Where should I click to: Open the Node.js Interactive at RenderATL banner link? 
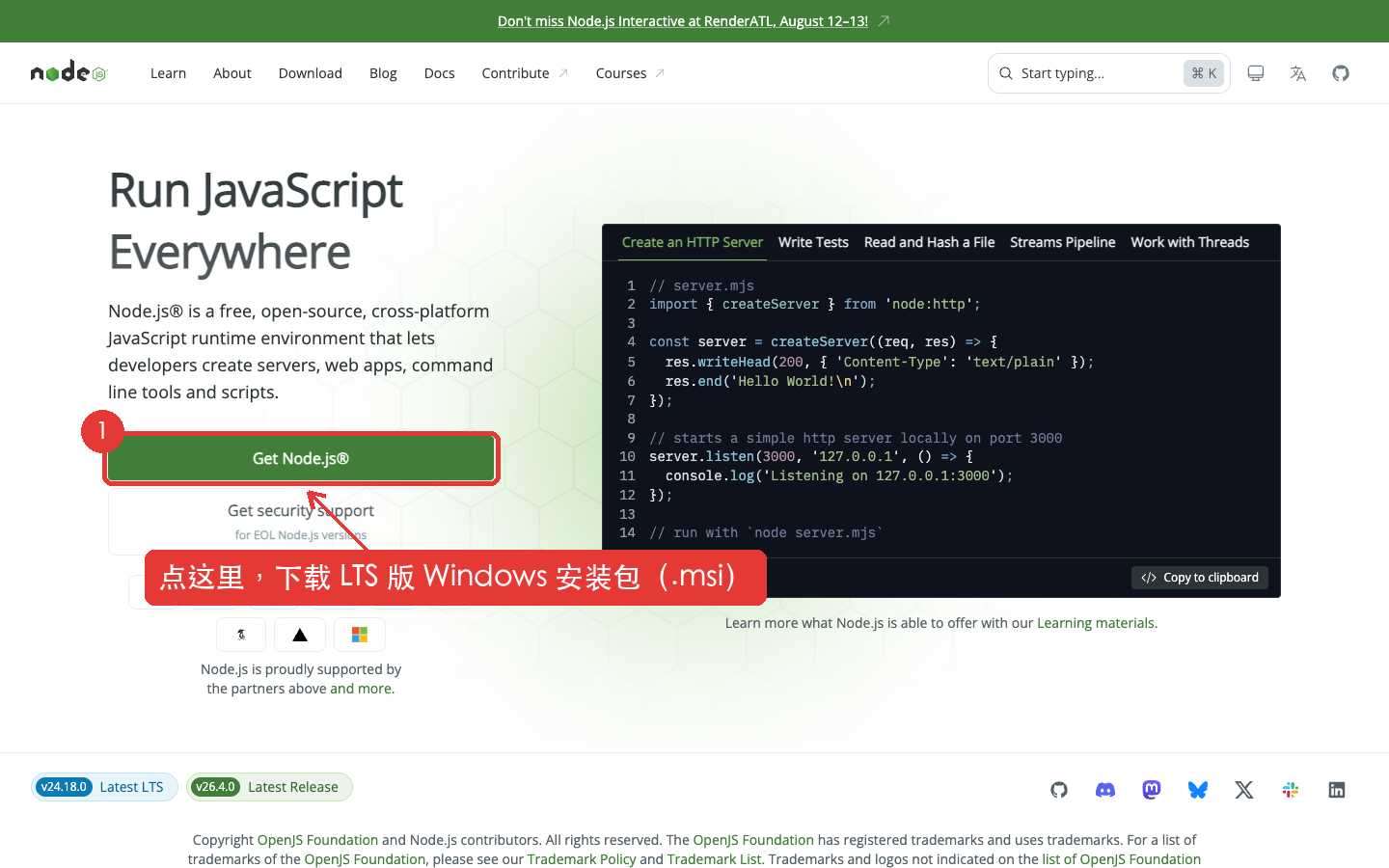(683, 21)
